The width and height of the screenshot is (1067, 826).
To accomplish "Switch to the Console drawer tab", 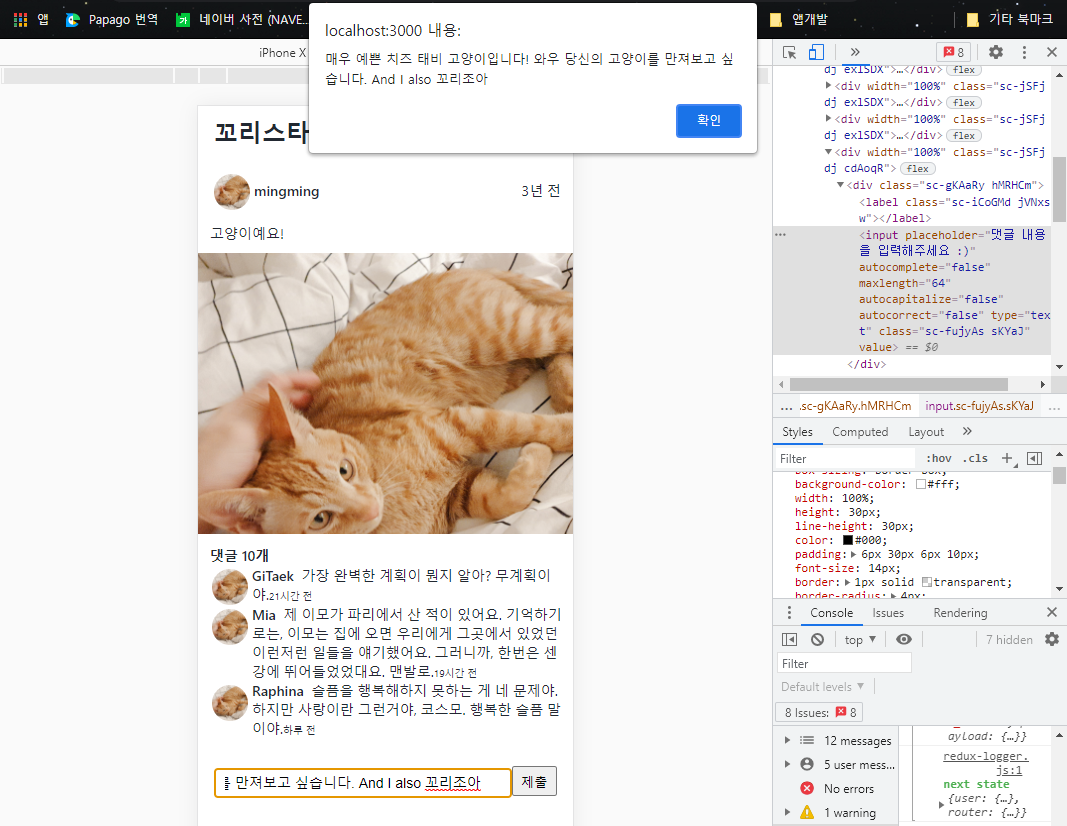I will pos(831,613).
